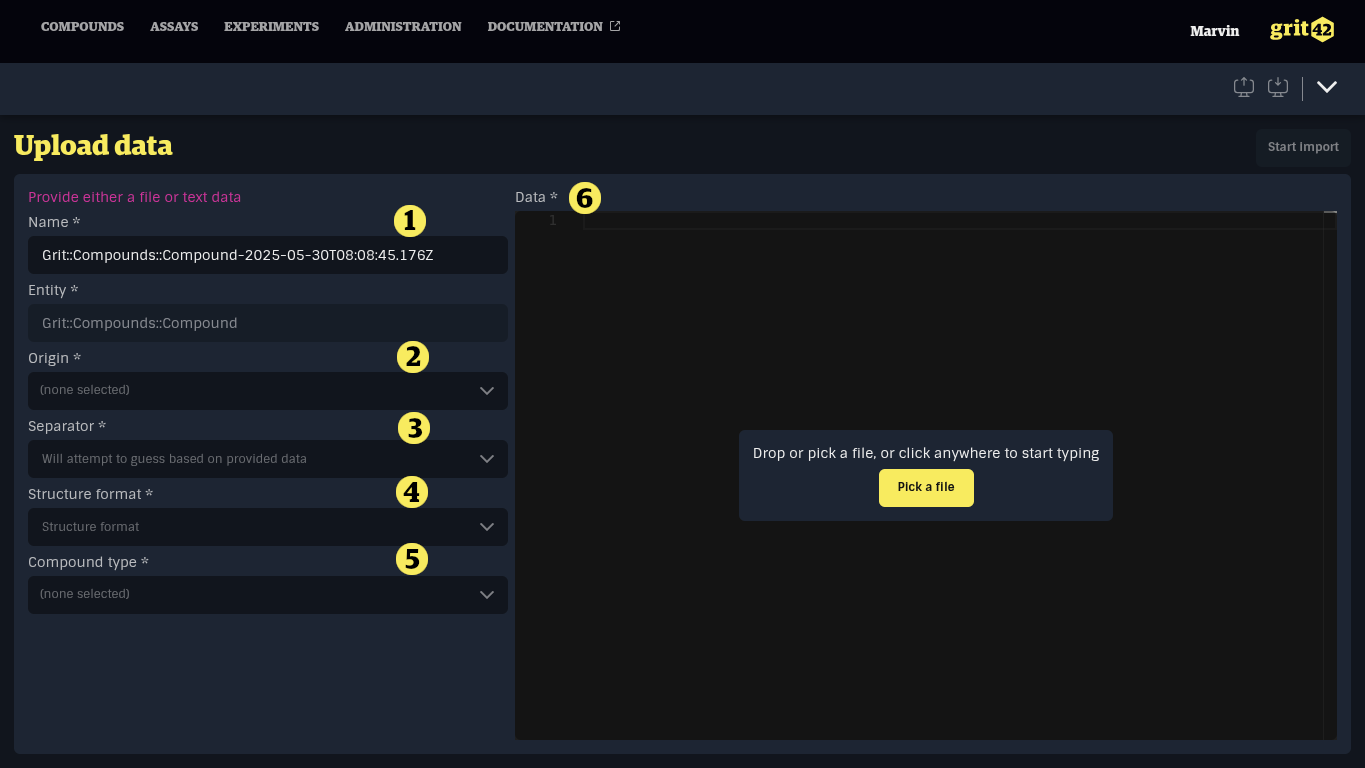This screenshot has width=1365, height=768.
Task: Click the Marvin user name
Action: pos(1214,31)
